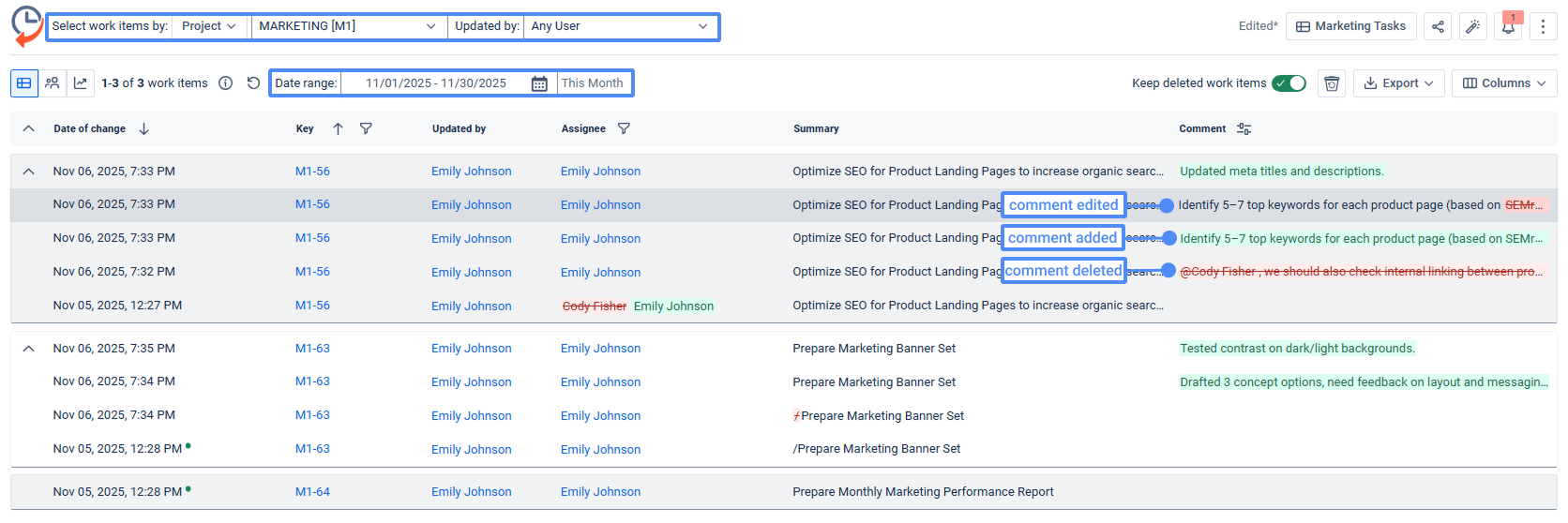Click the filter icon next to Assignee
The image size is (1568, 523).
(624, 128)
